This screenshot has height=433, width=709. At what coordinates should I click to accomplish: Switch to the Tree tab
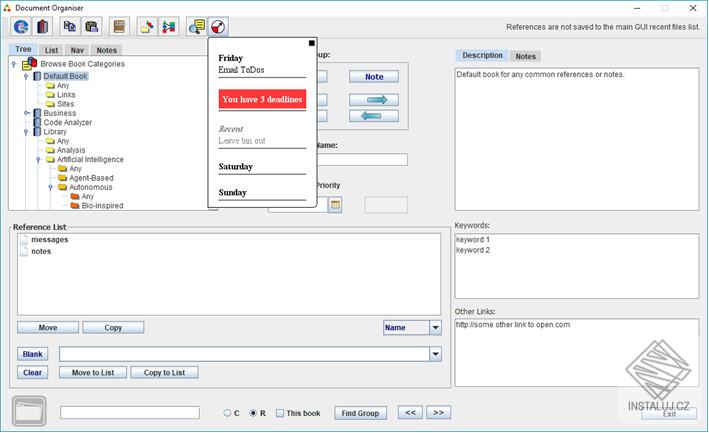click(x=23, y=49)
